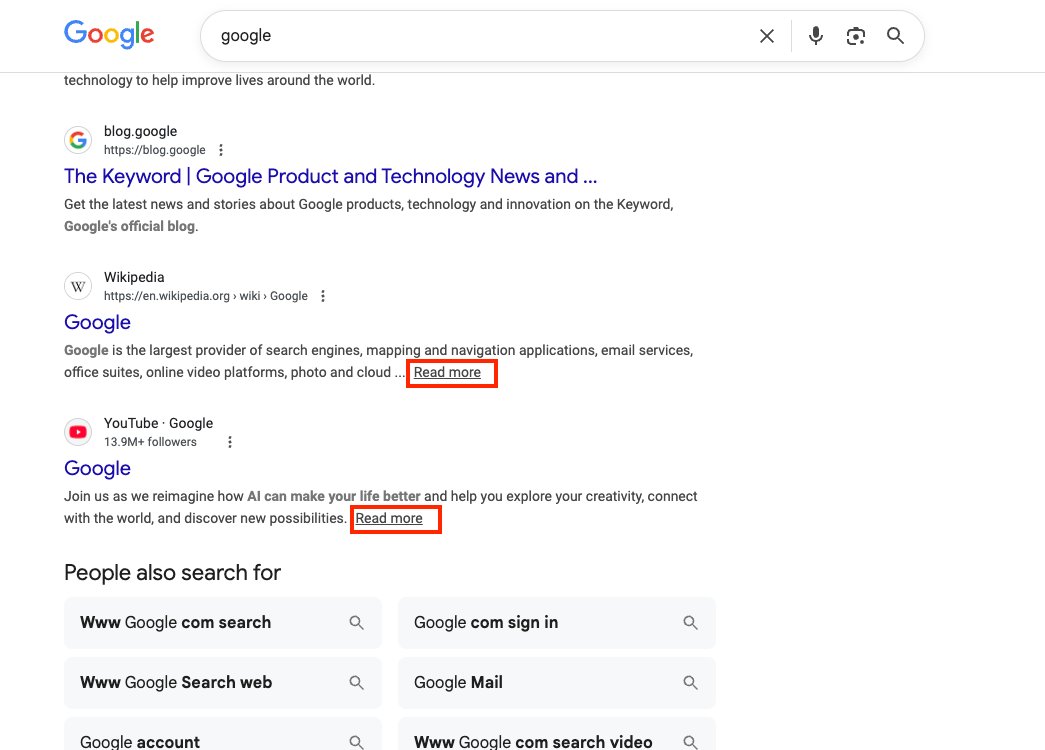1045x750 pixels.
Task: Clear the search box with X icon
Action: (x=767, y=36)
